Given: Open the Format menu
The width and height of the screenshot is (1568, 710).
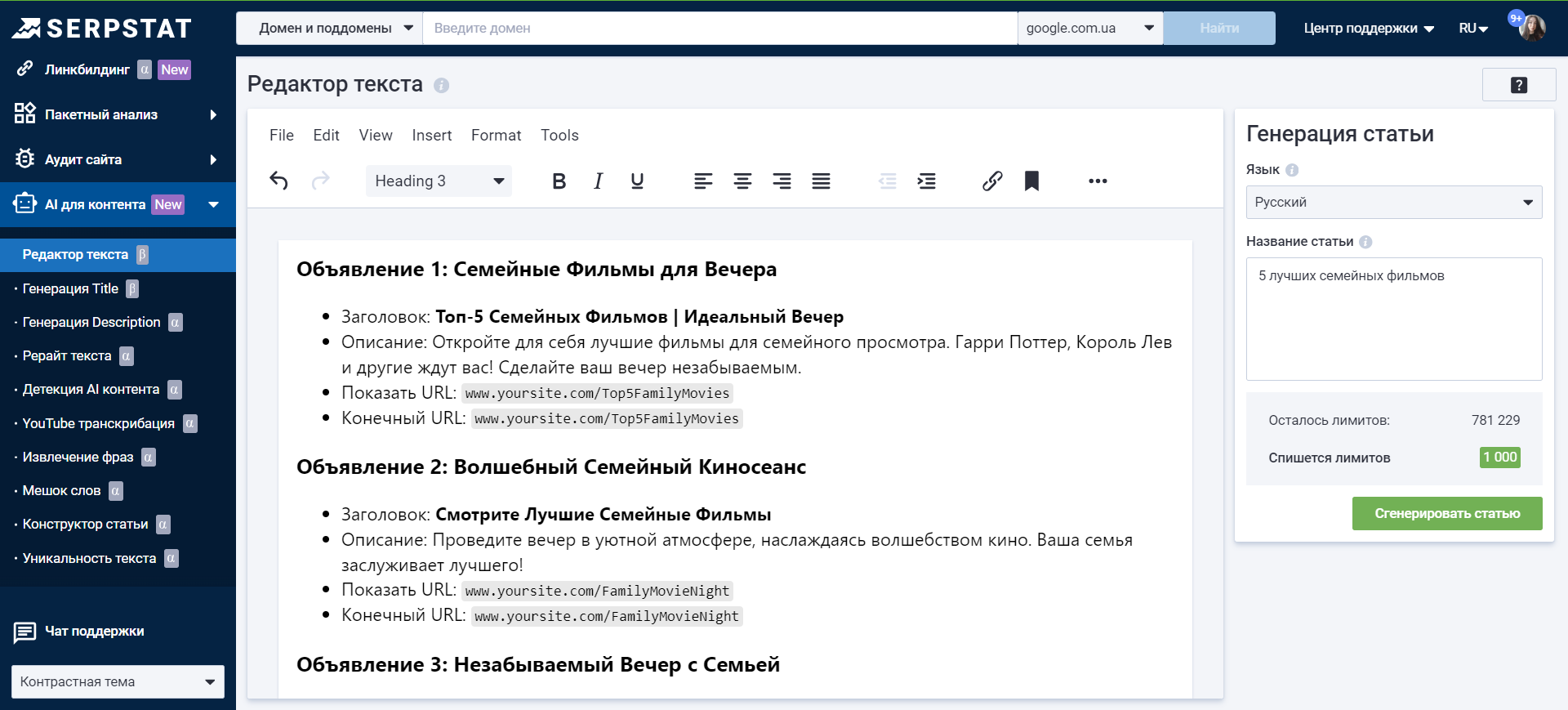Looking at the screenshot, I should (x=496, y=135).
